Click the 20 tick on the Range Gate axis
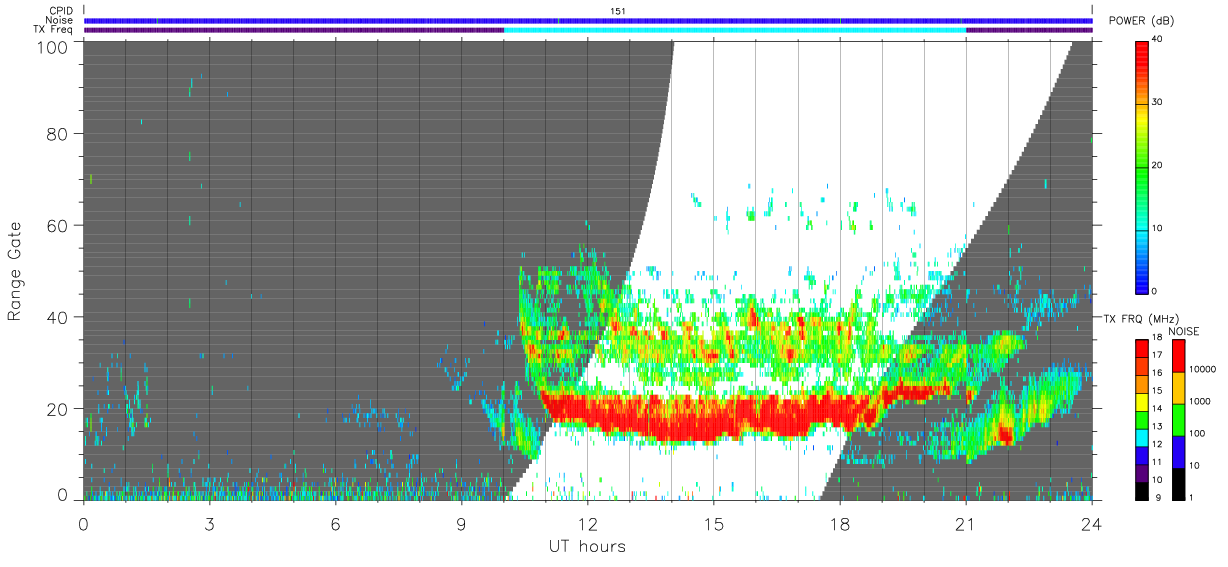Screen dimensions: 1228x567 coord(58,409)
